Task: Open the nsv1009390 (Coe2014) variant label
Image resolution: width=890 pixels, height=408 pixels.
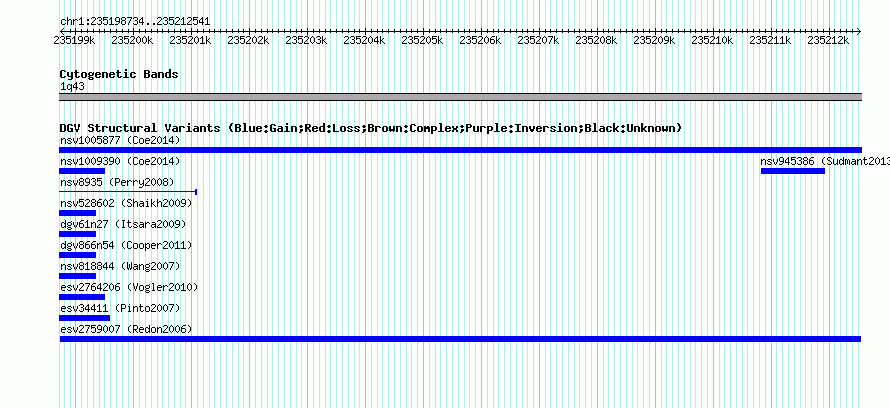Action: [120, 162]
